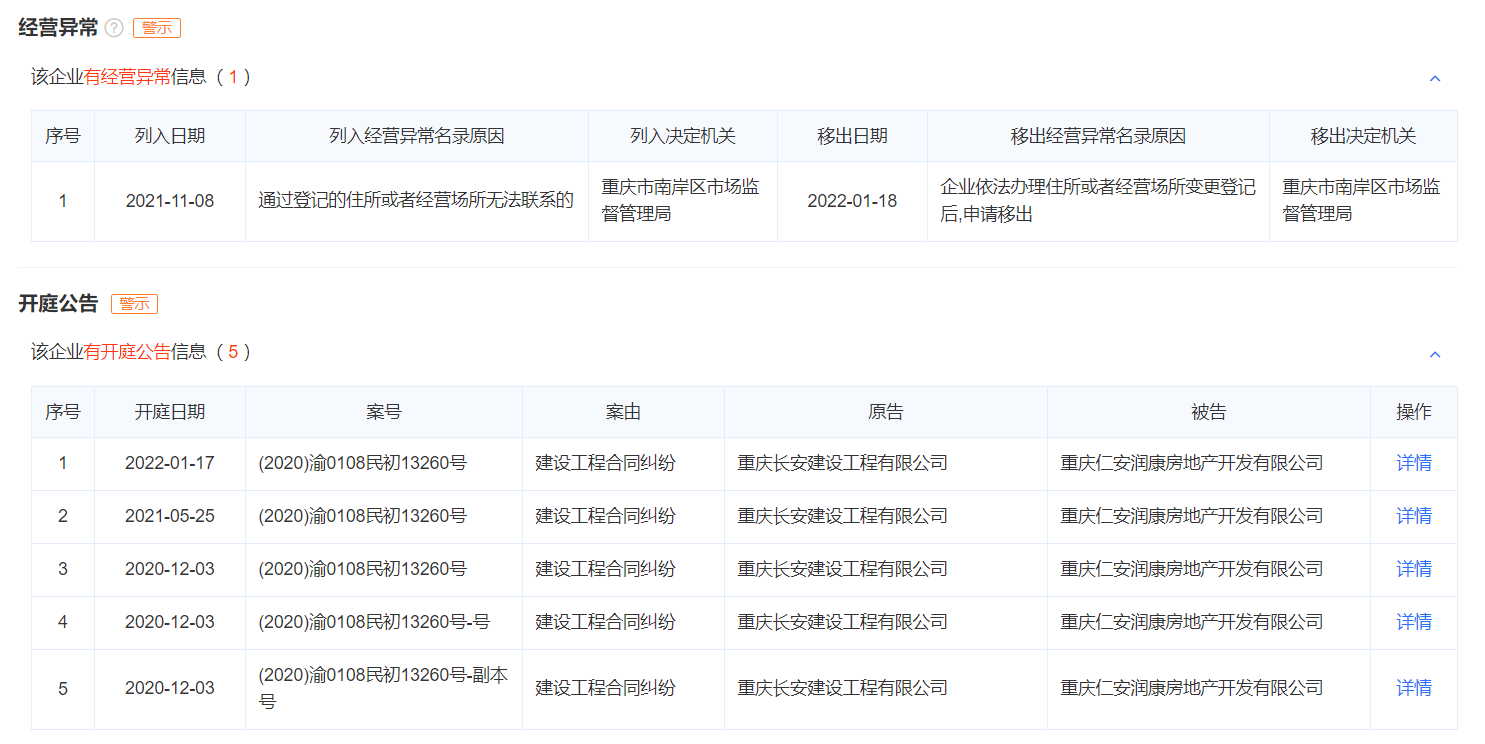Click the 开庭日期 column header
The width and height of the screenshot is (1485, 744).
[x=170, y=412]
